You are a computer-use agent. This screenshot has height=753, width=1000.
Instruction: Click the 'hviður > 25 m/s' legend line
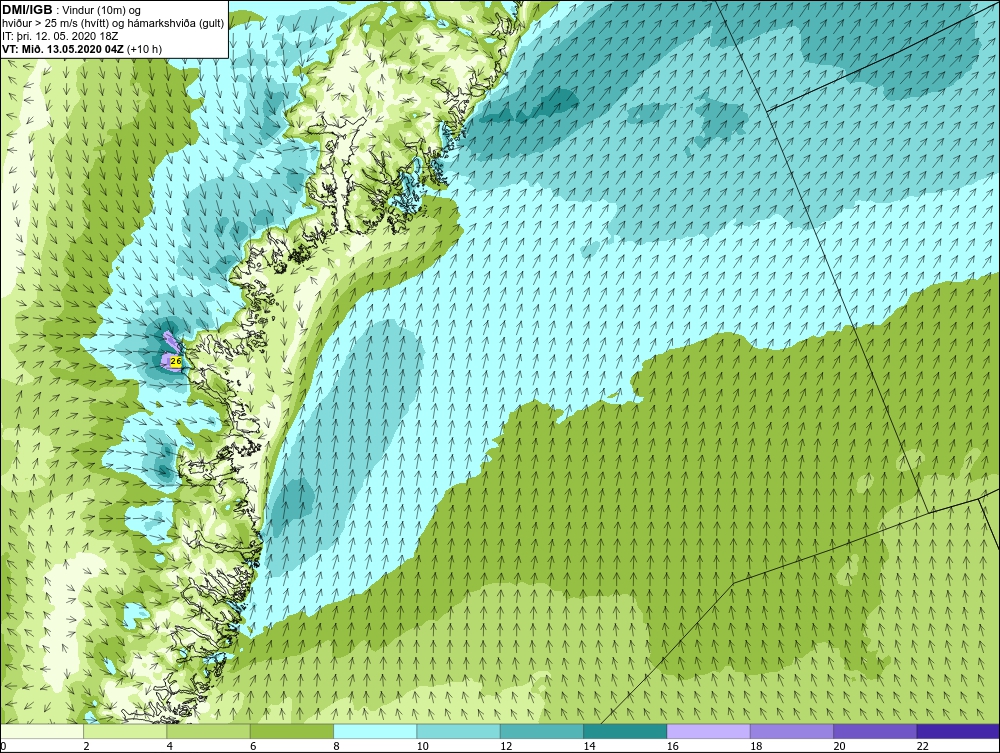click(x=113, y=24)
